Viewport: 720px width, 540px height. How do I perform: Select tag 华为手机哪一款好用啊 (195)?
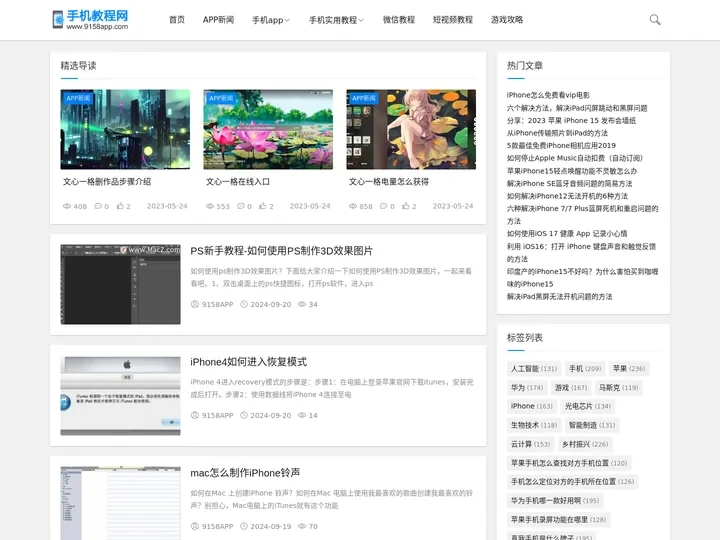pos(555,501)
